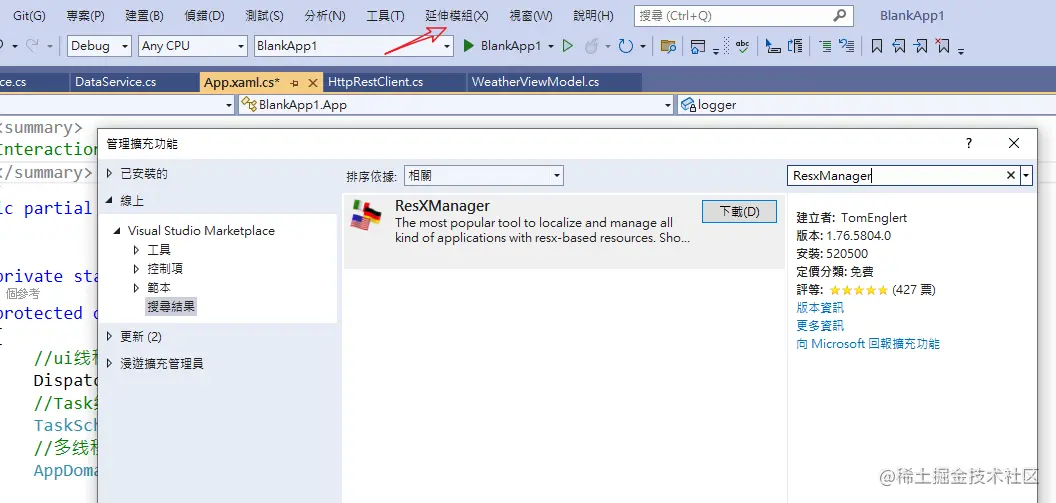Open the Find in Files folder-magnifier icon
1056x503 pixels.
pyautogui.click(x=668, y=46)
